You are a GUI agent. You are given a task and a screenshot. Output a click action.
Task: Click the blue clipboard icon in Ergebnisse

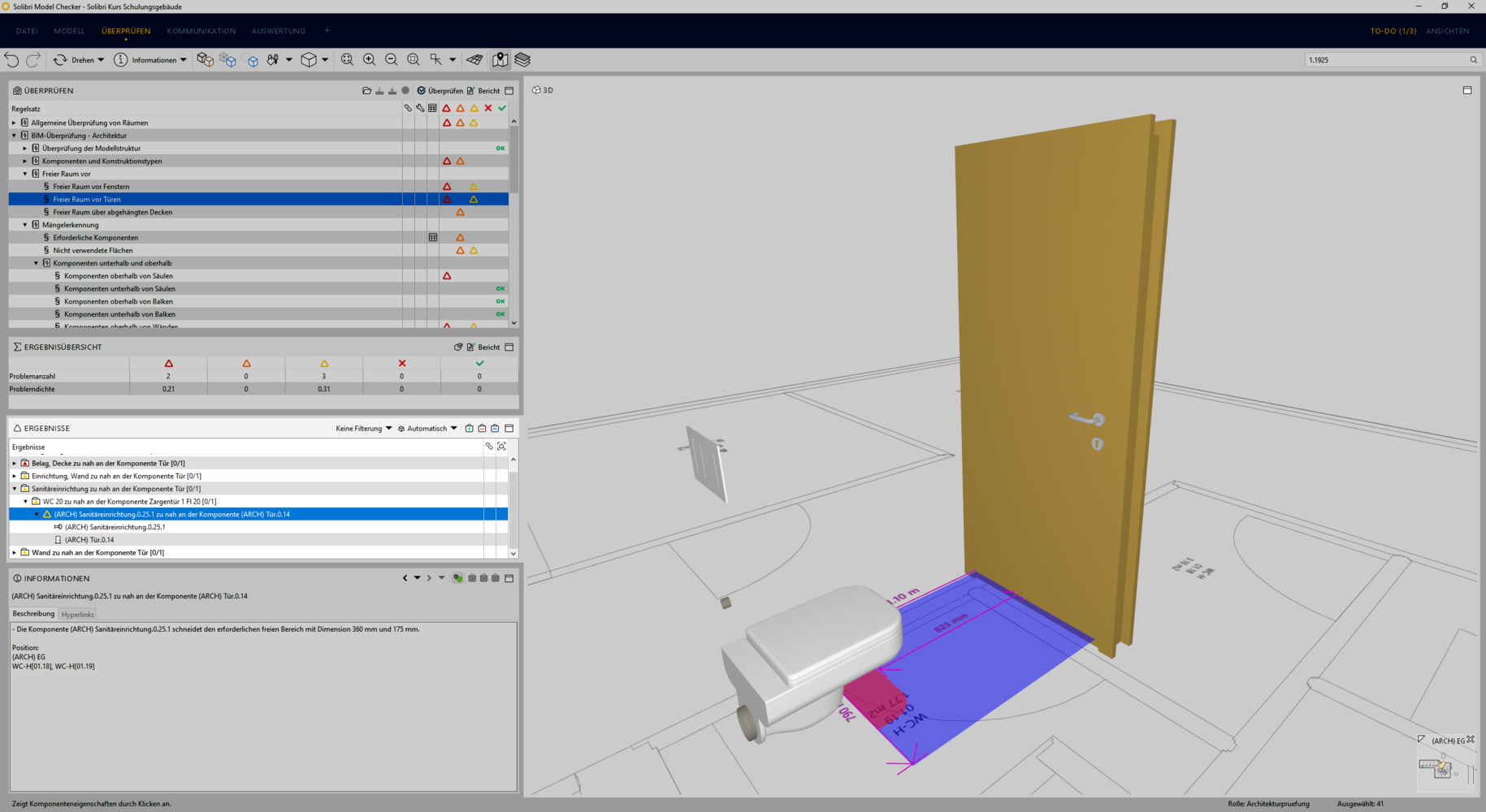tap(495, 429)
